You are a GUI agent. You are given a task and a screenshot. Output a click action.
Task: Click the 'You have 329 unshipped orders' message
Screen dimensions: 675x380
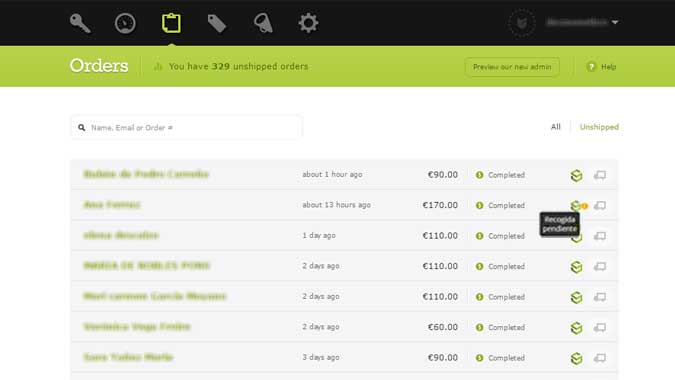(238, 66)
